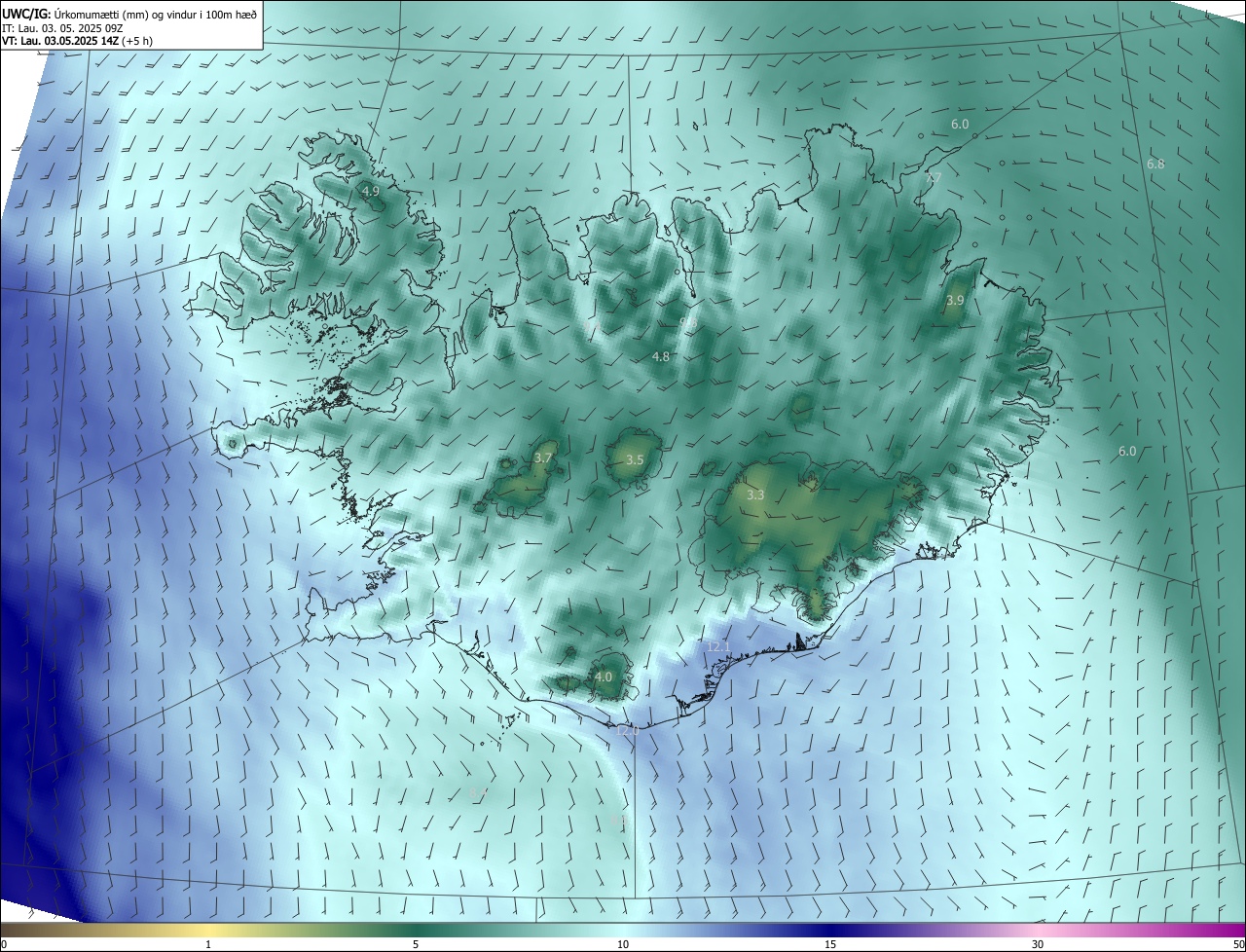
Task: Click the 15 tick on the color scale
Action: click(x=830, y=944)
